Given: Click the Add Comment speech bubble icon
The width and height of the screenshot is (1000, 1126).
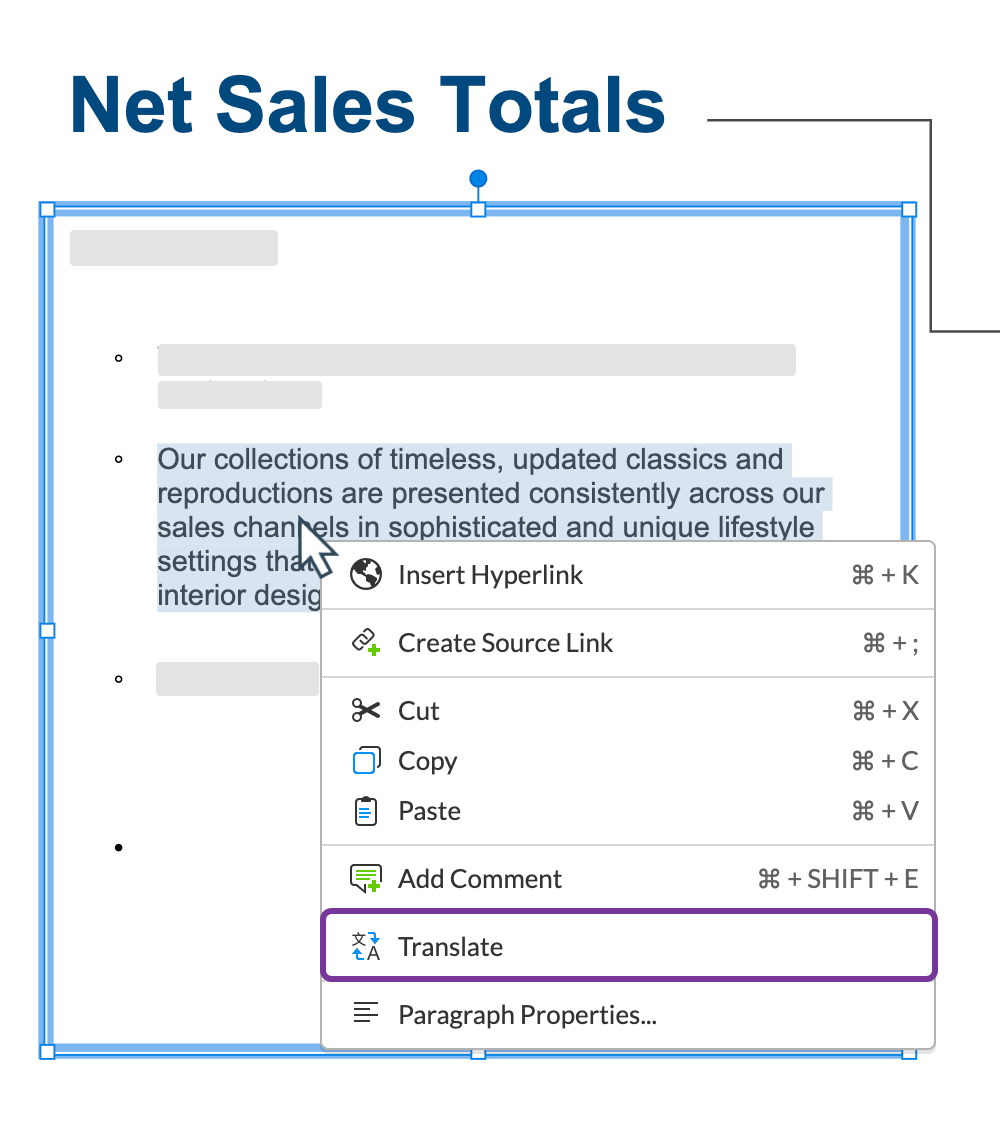Looking at the screenshot, I should click(366, 879).
